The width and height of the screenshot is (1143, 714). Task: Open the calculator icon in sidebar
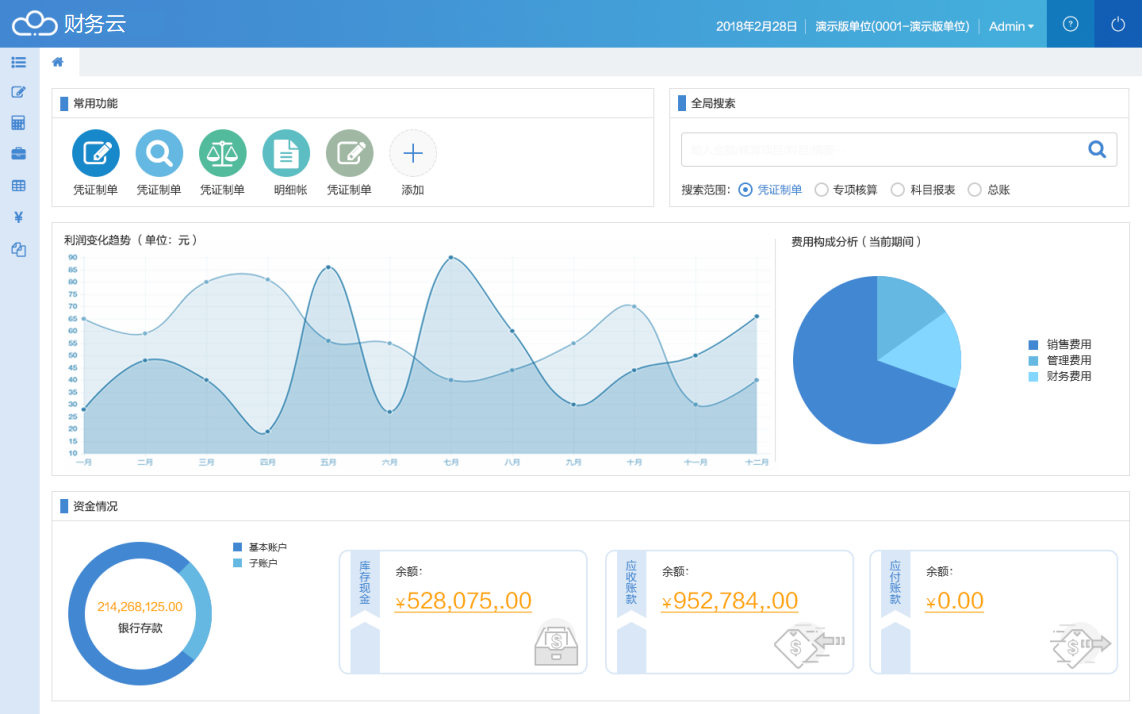tap(18, 123)
